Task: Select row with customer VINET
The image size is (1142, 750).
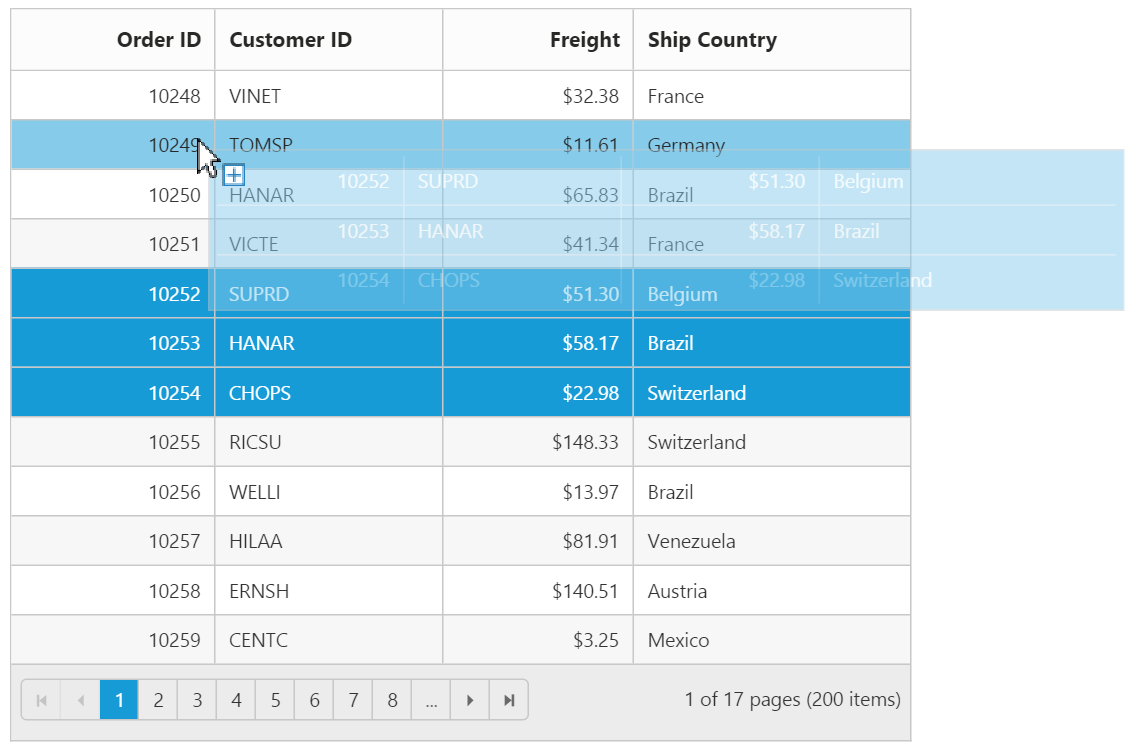Action: (255, 96)
